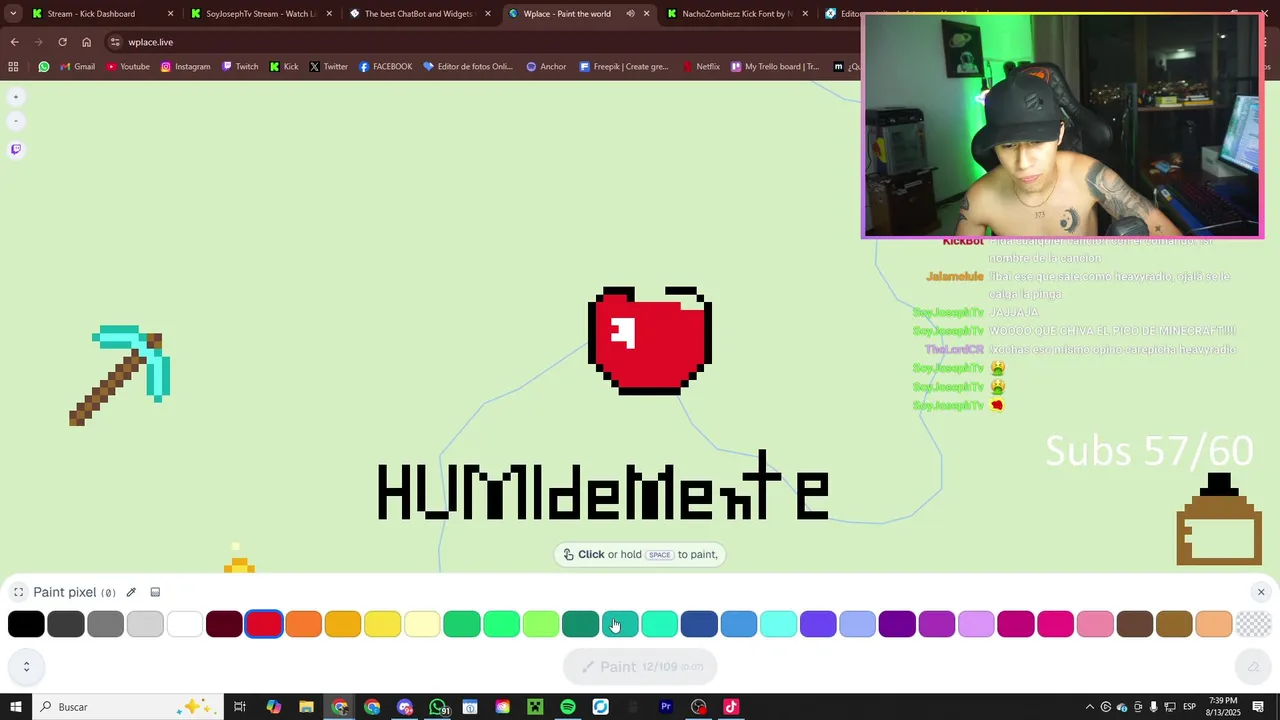This screenshot has height=720, width=1280.
Task: Open the Youtube bookmark
Action: coord(128,67)
